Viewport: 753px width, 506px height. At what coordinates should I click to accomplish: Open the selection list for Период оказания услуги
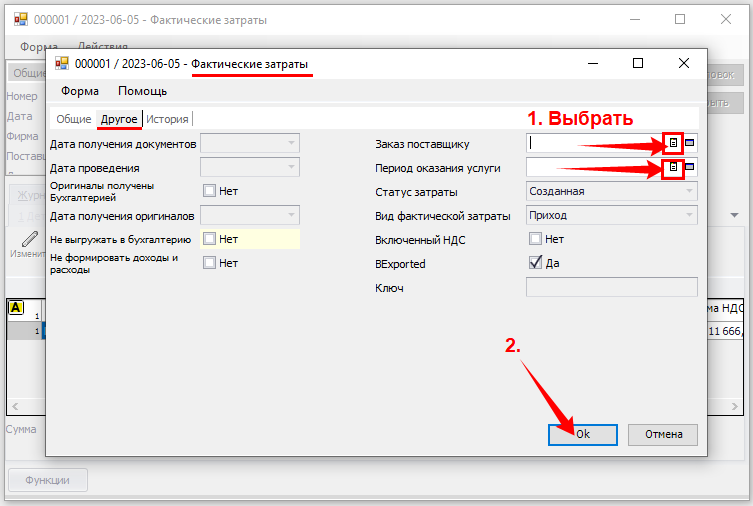[674, 167]
